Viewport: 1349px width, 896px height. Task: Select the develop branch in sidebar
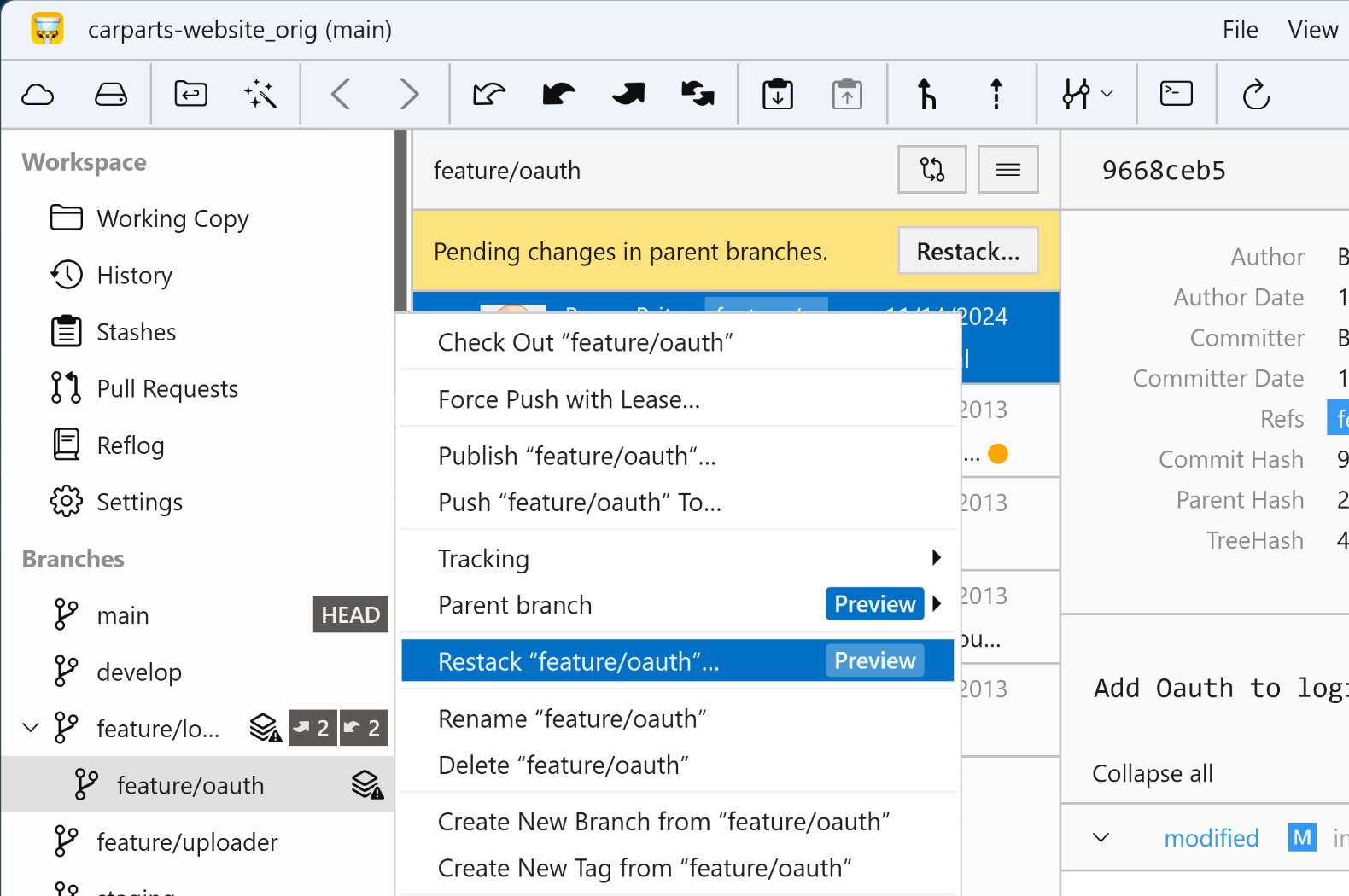coord(139,672)
